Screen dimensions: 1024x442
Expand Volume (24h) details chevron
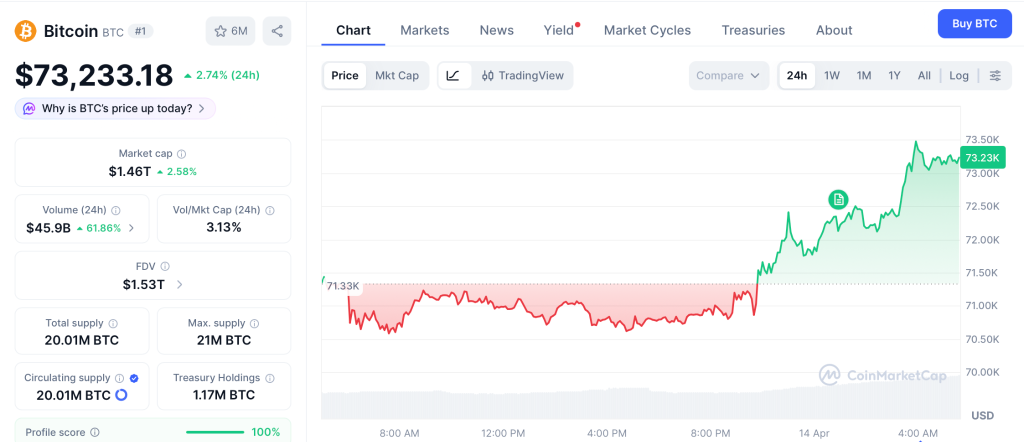pos(131,228)
